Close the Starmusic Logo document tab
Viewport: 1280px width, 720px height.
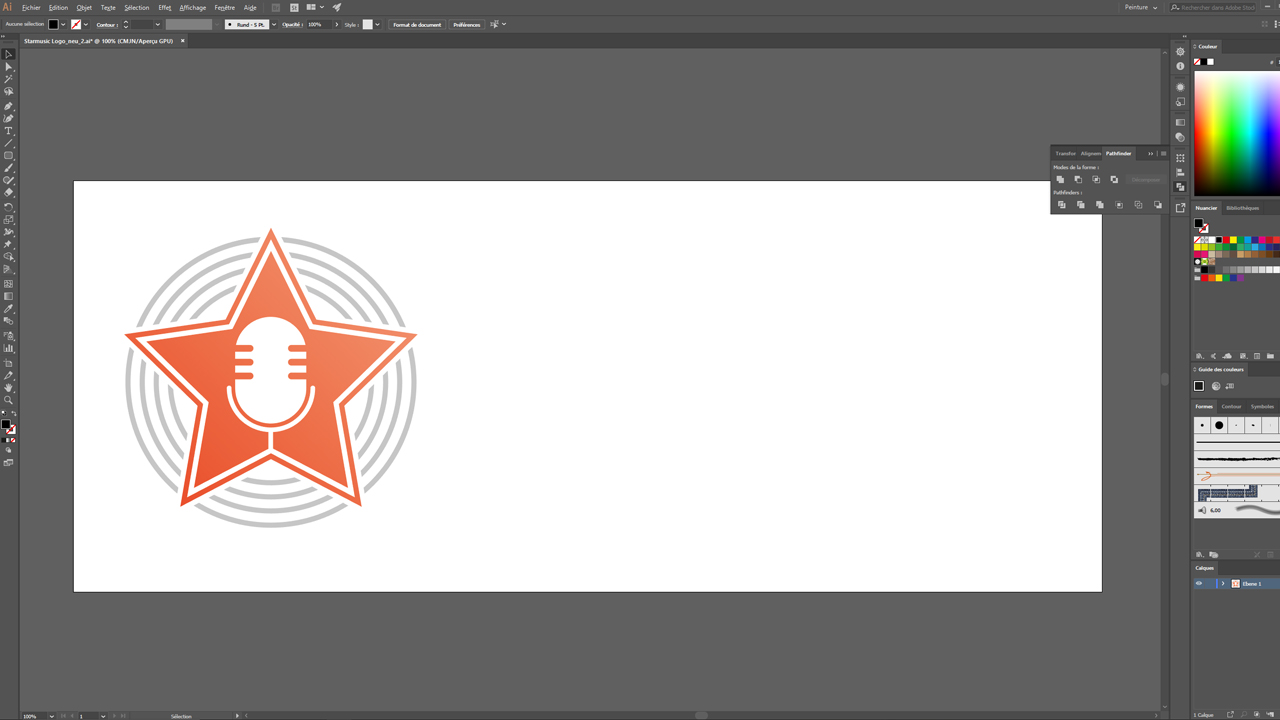click(x=183, y=41)
